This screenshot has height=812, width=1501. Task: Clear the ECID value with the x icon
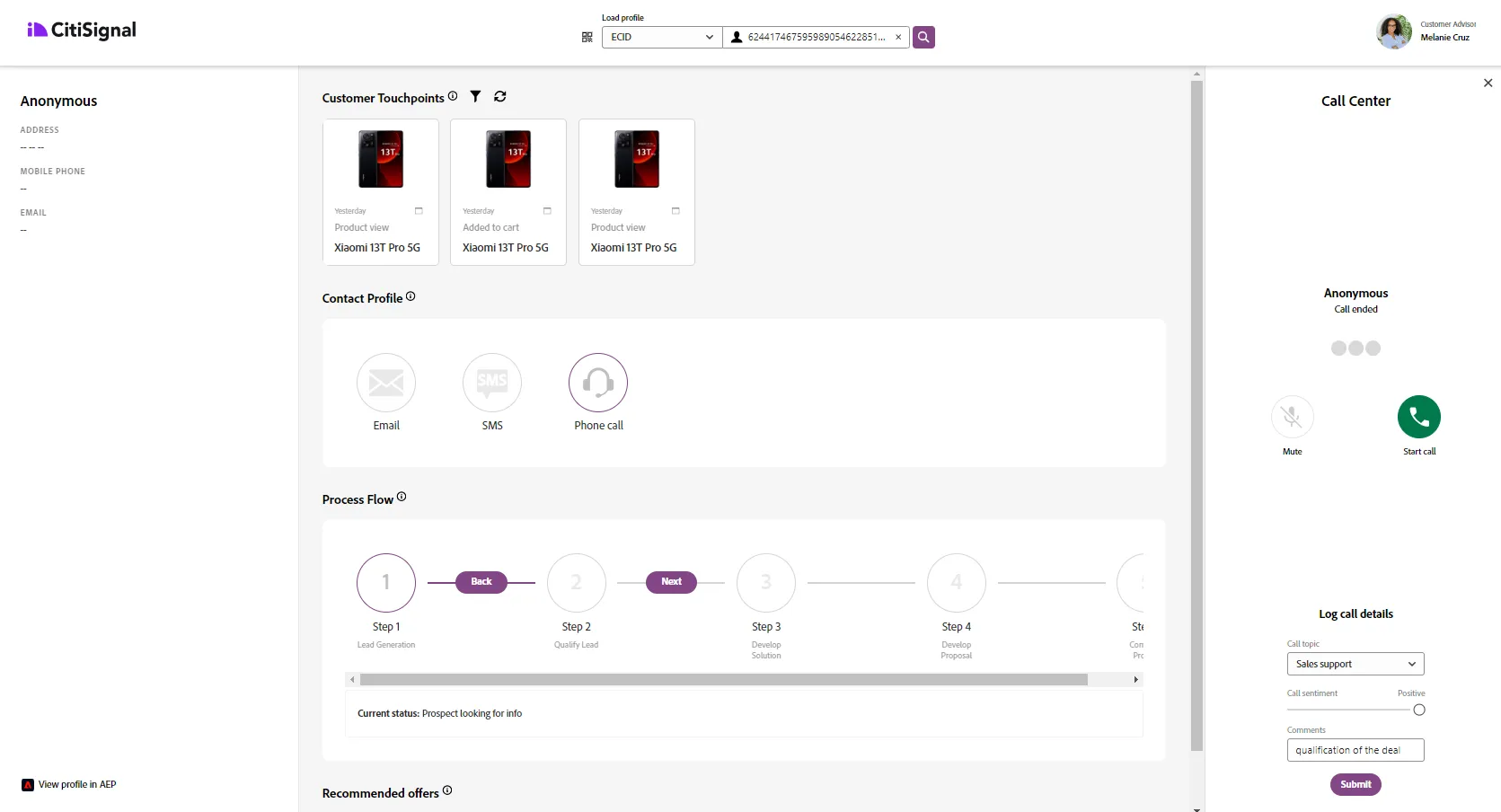(898, 37)
